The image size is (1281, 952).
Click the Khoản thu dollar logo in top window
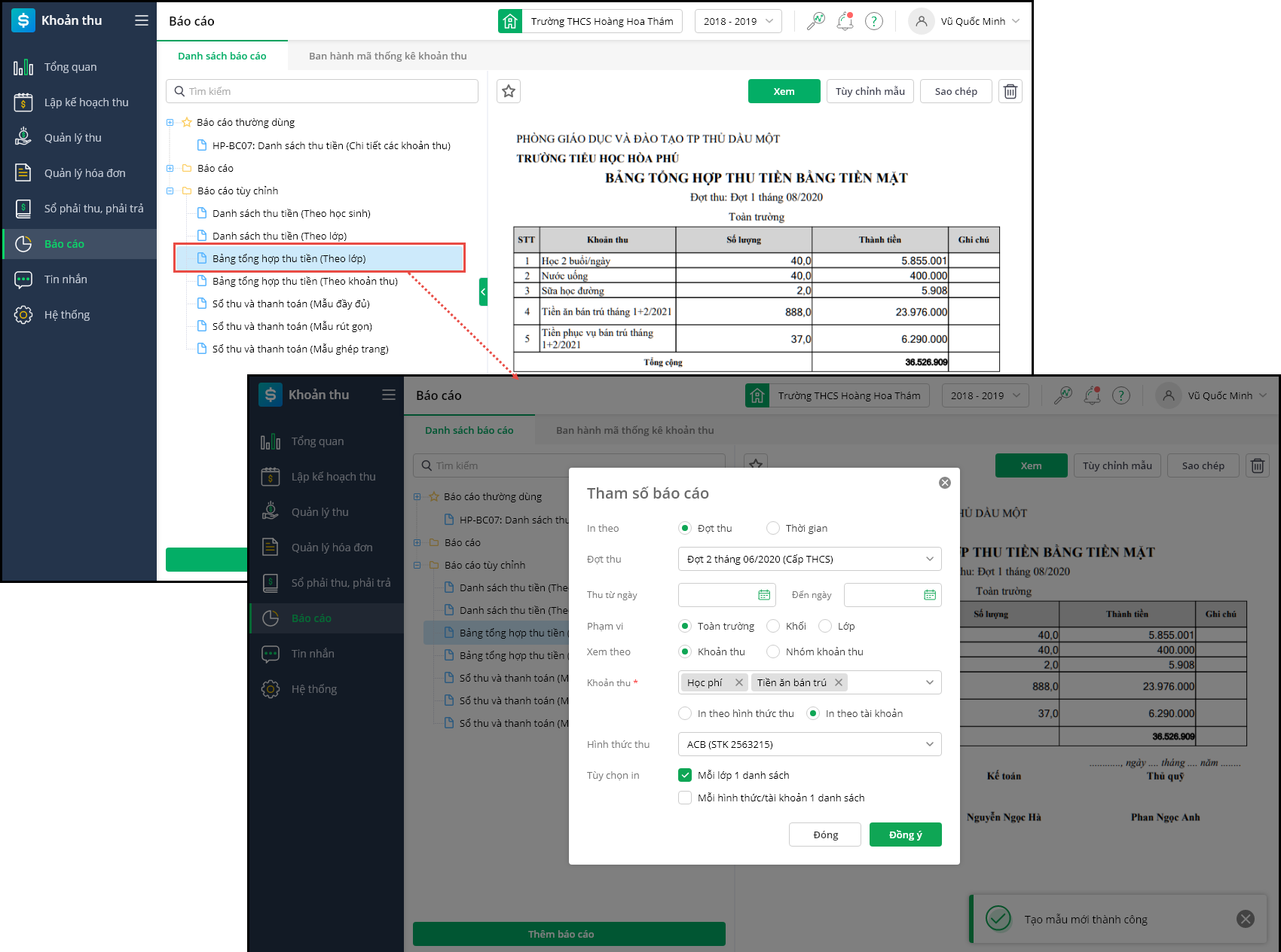[23, 20]
